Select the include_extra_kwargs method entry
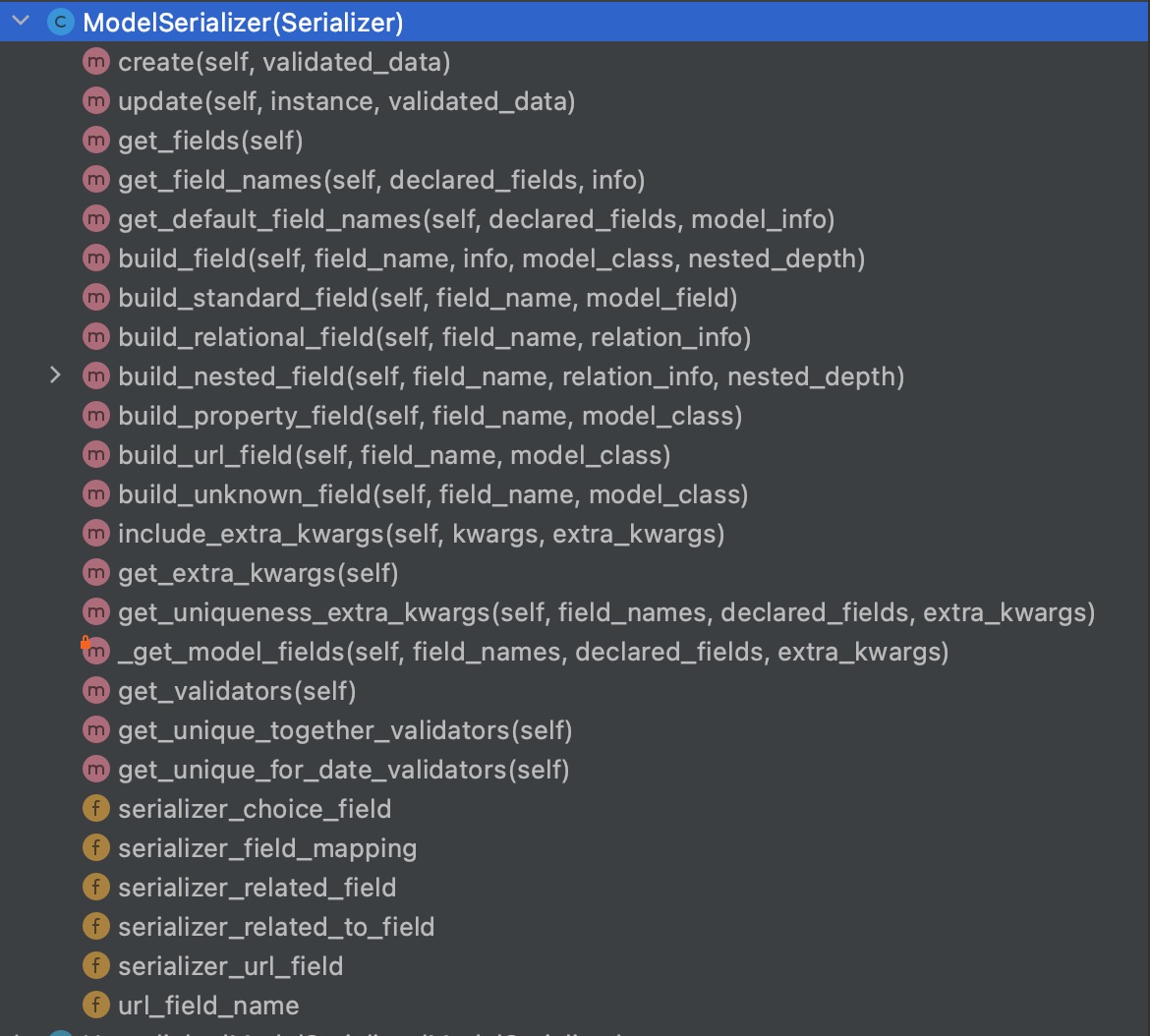1150x1036 pixels. coord(423,533)
